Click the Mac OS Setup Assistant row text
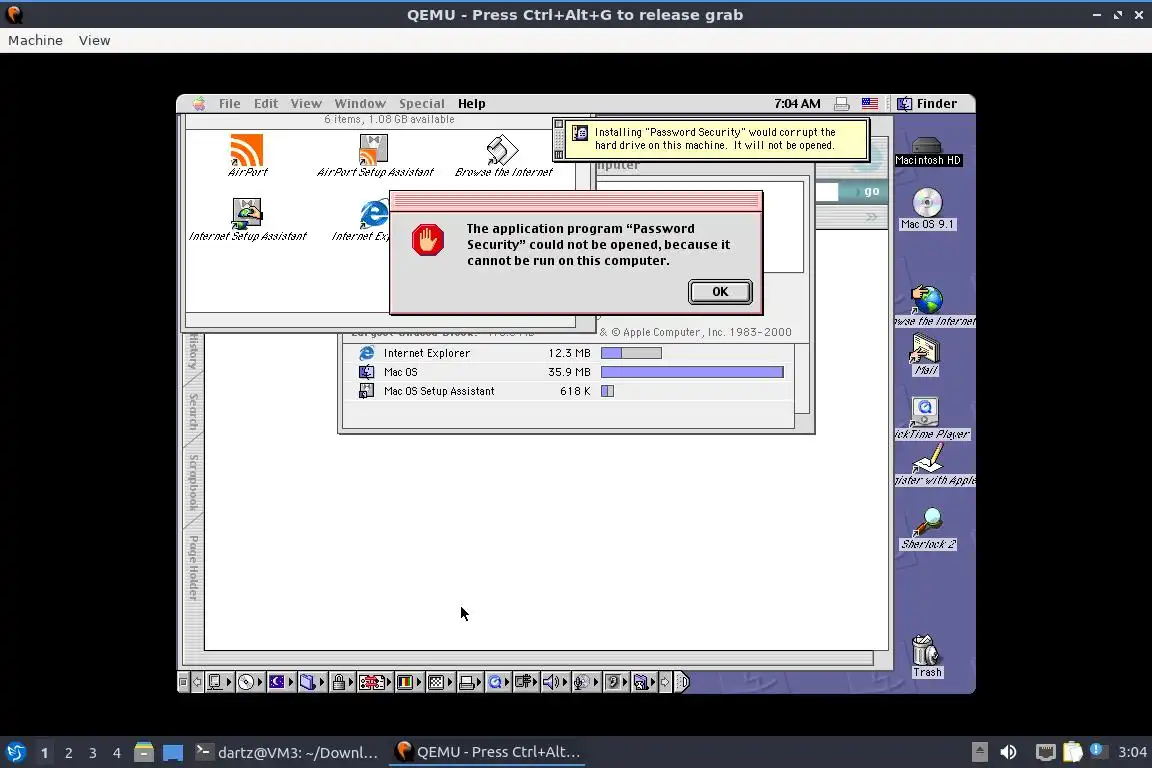Viewport: 1152px width, 768px height. click(439, 391)
